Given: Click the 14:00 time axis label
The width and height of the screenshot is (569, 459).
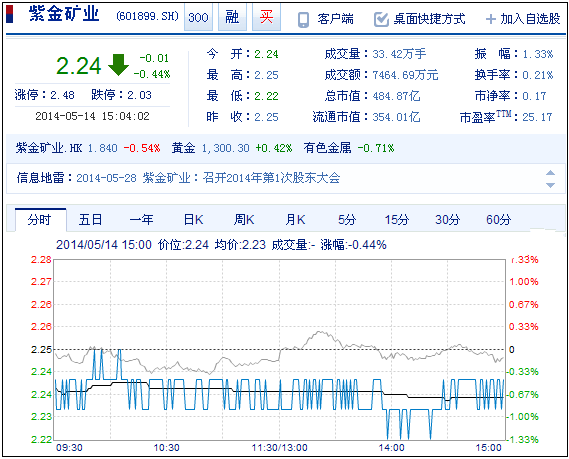Looking at the screenshot, I should pyautogui.click(x=391, y=448).
